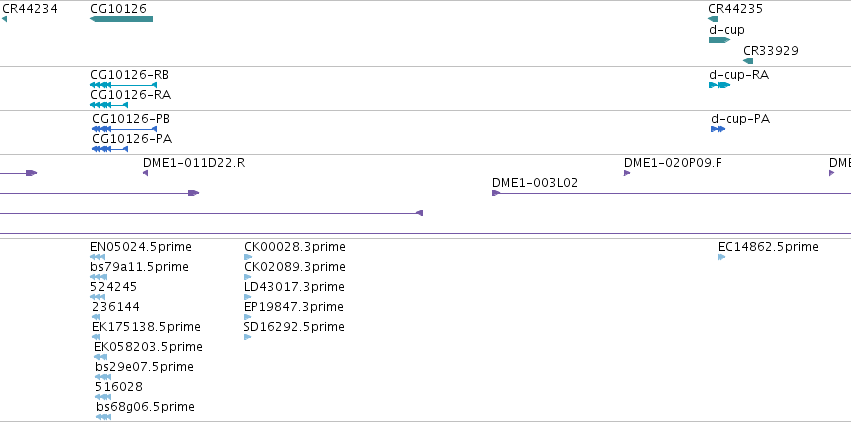Click the d-cup-RA transcript glyph
Viewport: 851px width, 422px height.
click(x=720, y=85)
